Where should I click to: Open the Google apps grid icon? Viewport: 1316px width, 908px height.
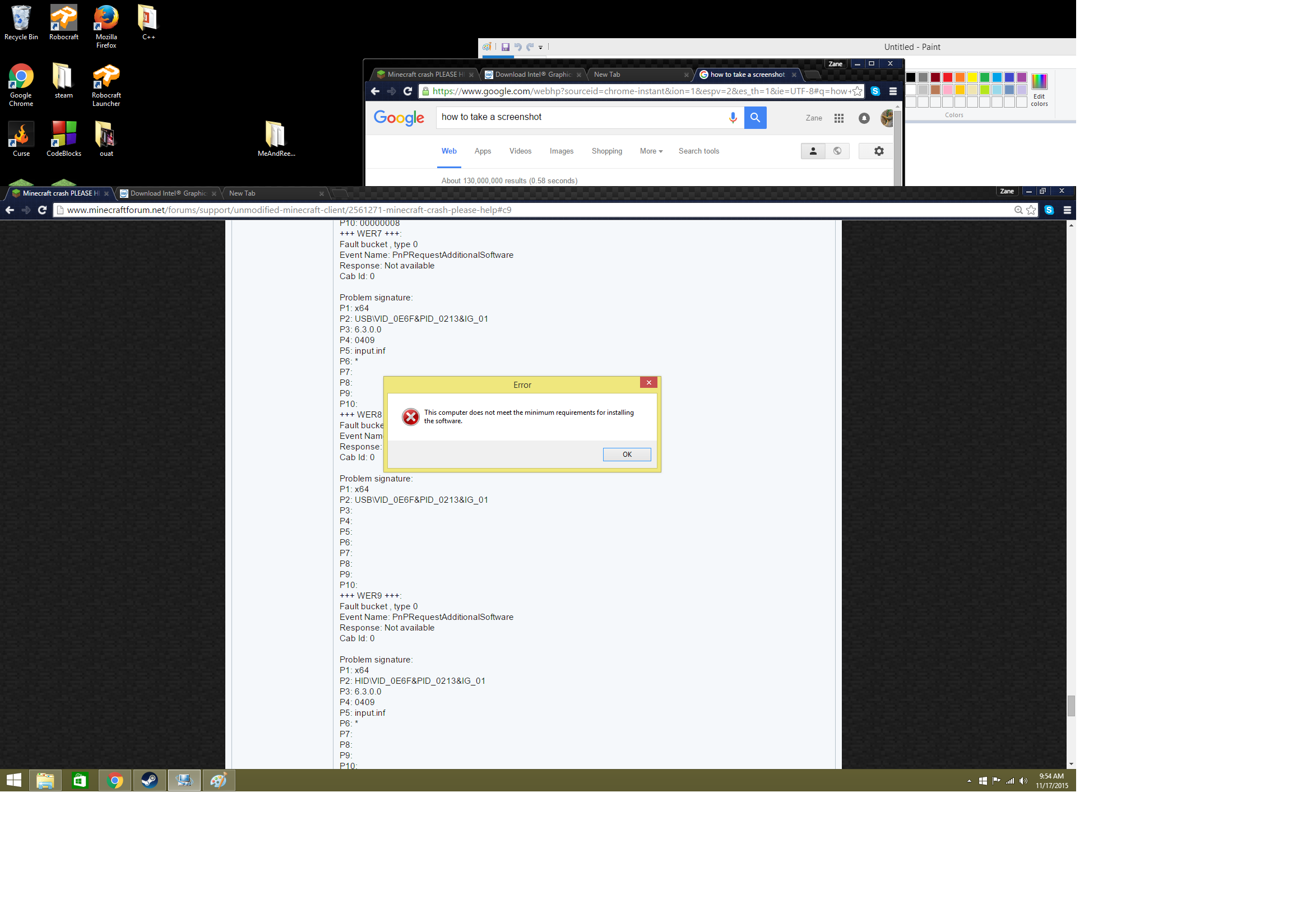point(838,118)
